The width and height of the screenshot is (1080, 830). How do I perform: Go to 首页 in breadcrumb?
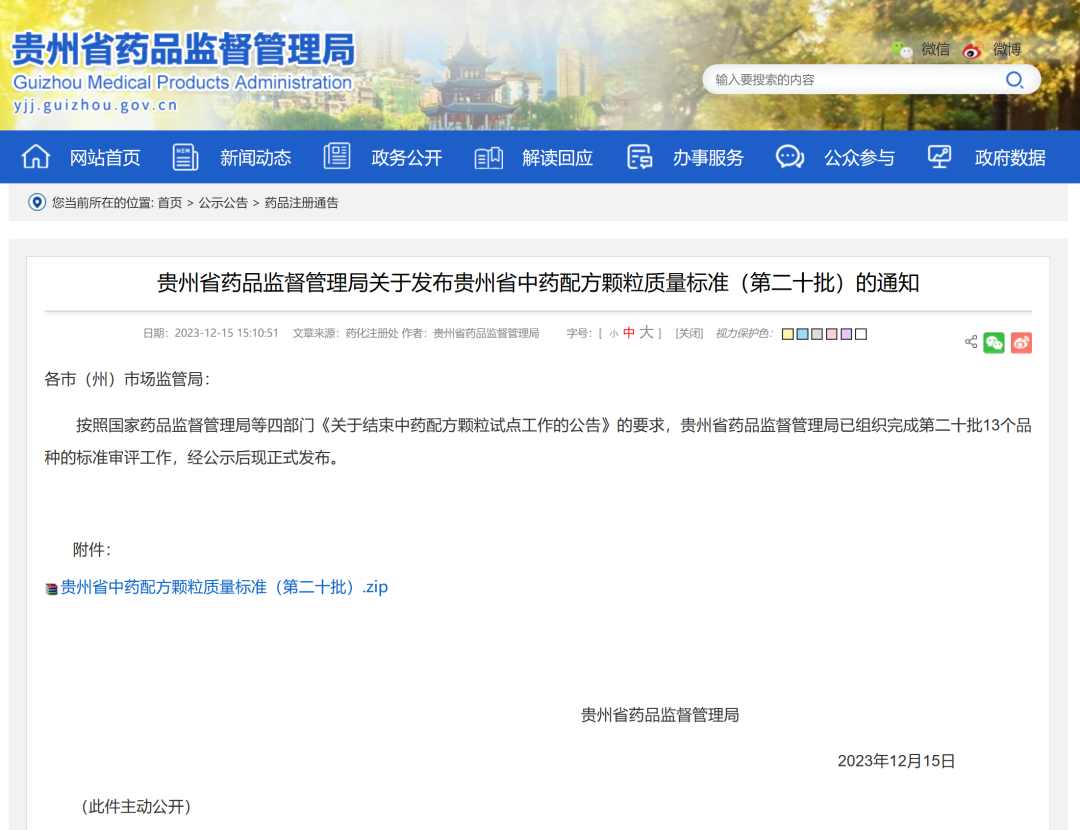pyautogui.click(x=169, y=203)
